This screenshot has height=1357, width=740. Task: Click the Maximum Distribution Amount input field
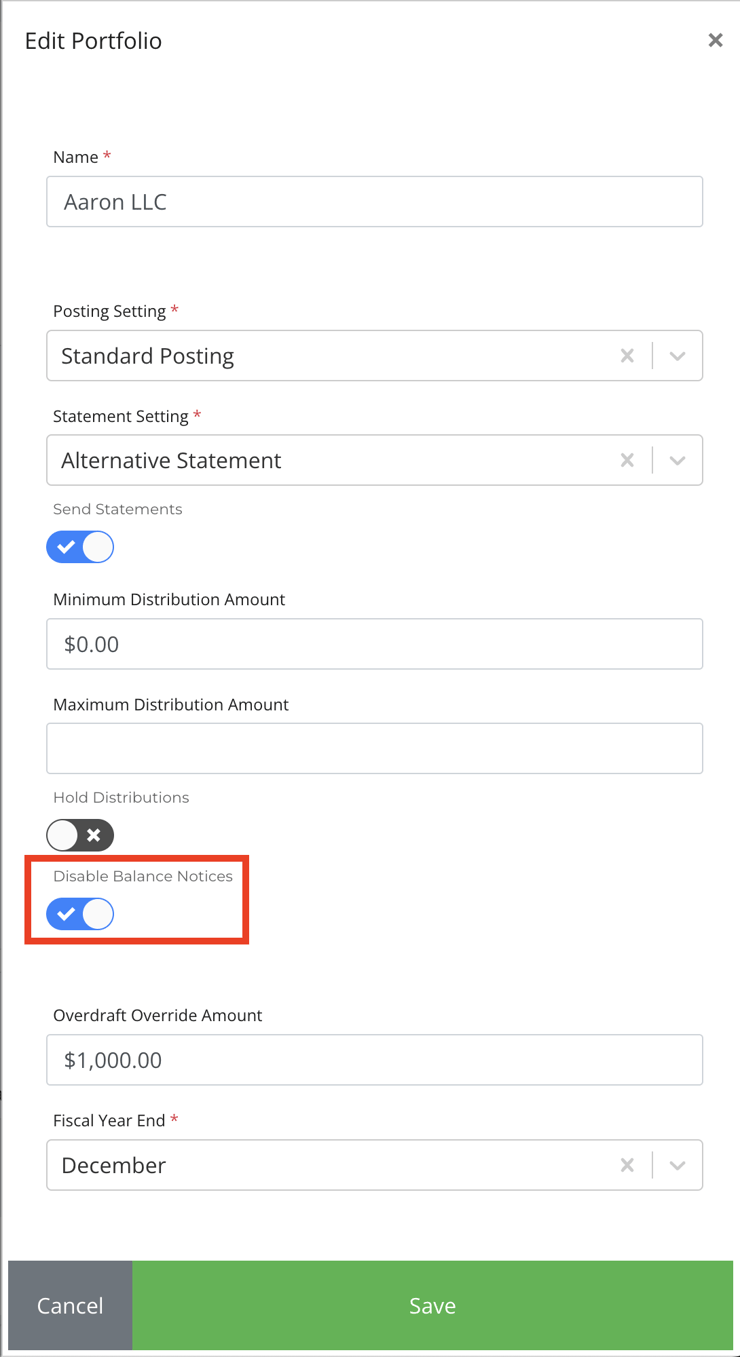click(x=374, y=748)
